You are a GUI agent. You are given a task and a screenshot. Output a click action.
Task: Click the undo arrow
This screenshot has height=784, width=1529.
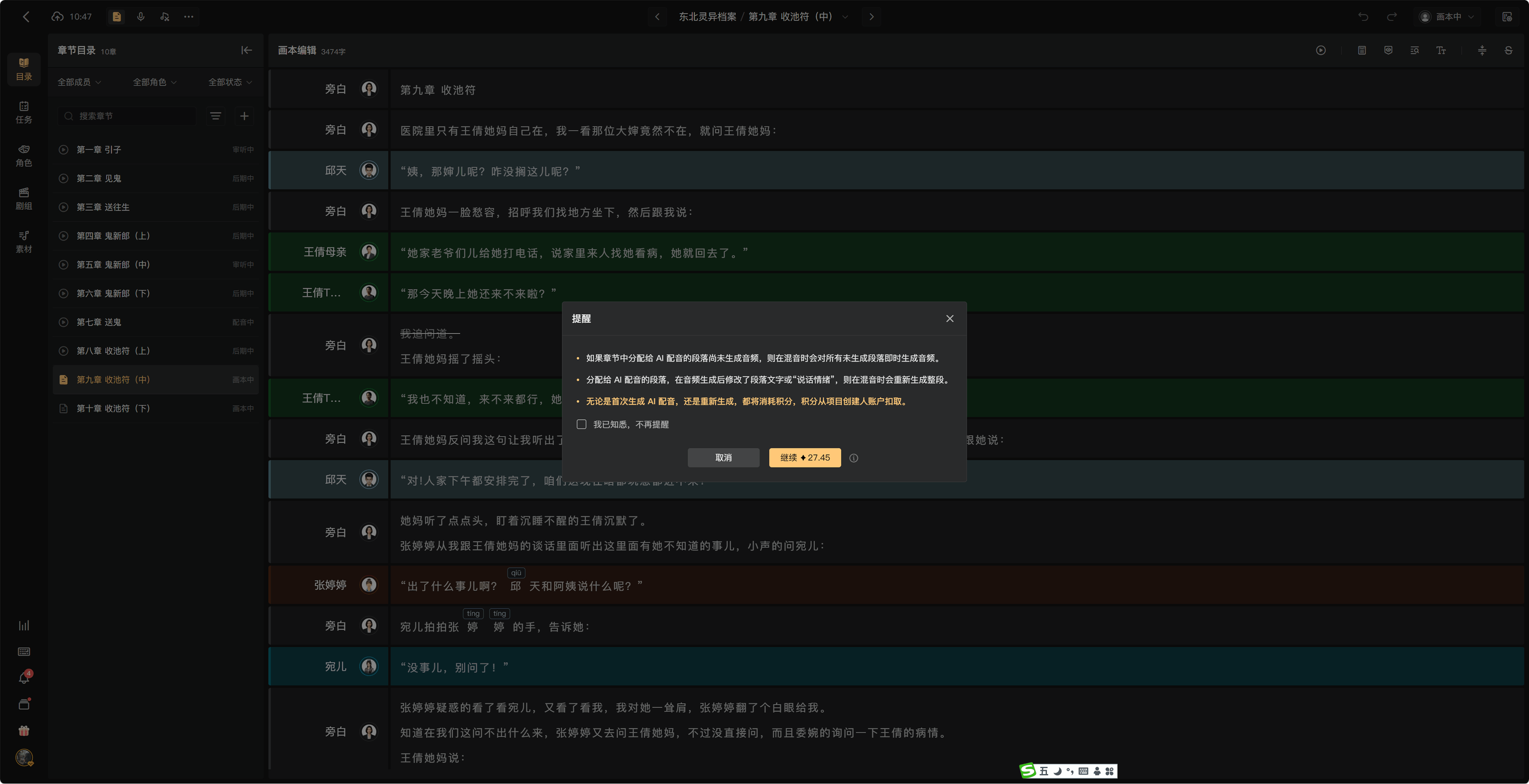[1363, 17]
